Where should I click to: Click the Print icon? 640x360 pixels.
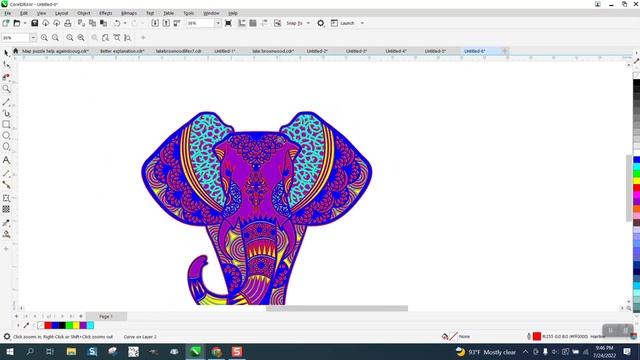68,23
